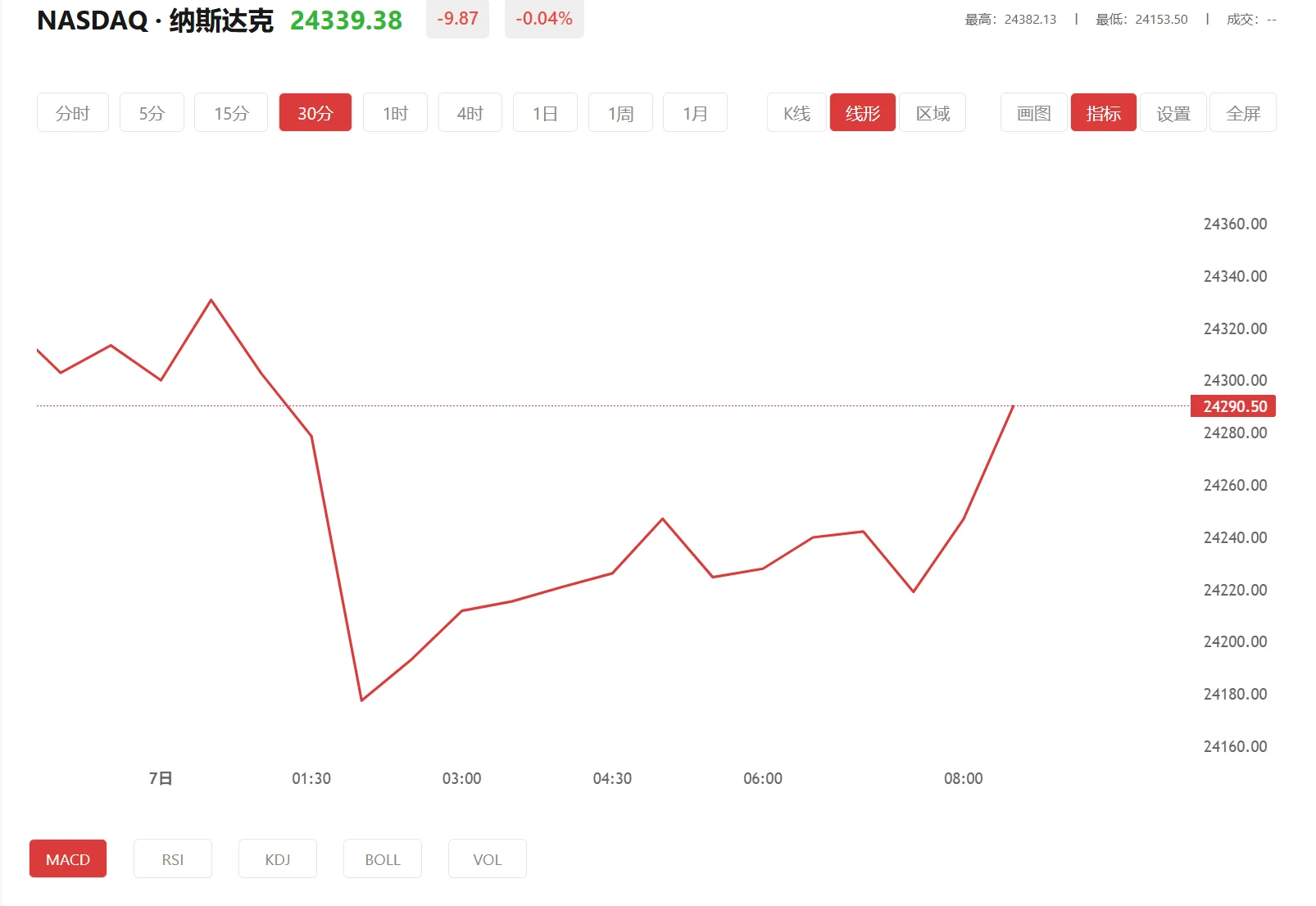
Task: Switch to the 1时 hourly view
Action: click(x=394, y=112)
